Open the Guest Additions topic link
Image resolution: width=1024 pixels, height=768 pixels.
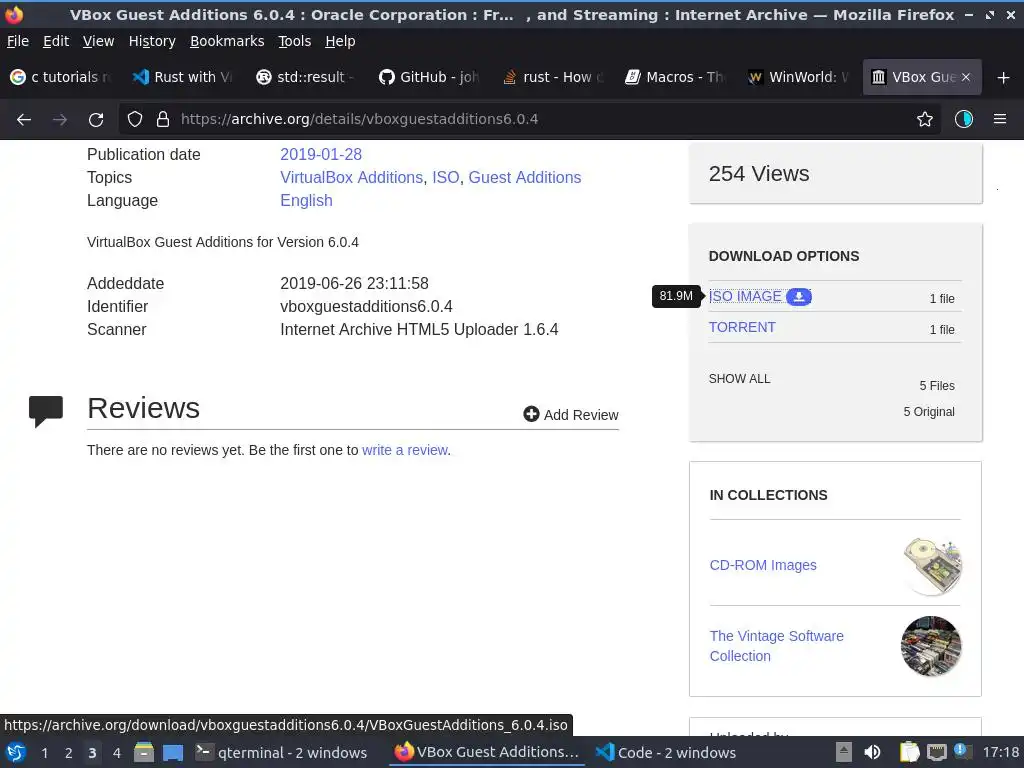pos(524,177)
